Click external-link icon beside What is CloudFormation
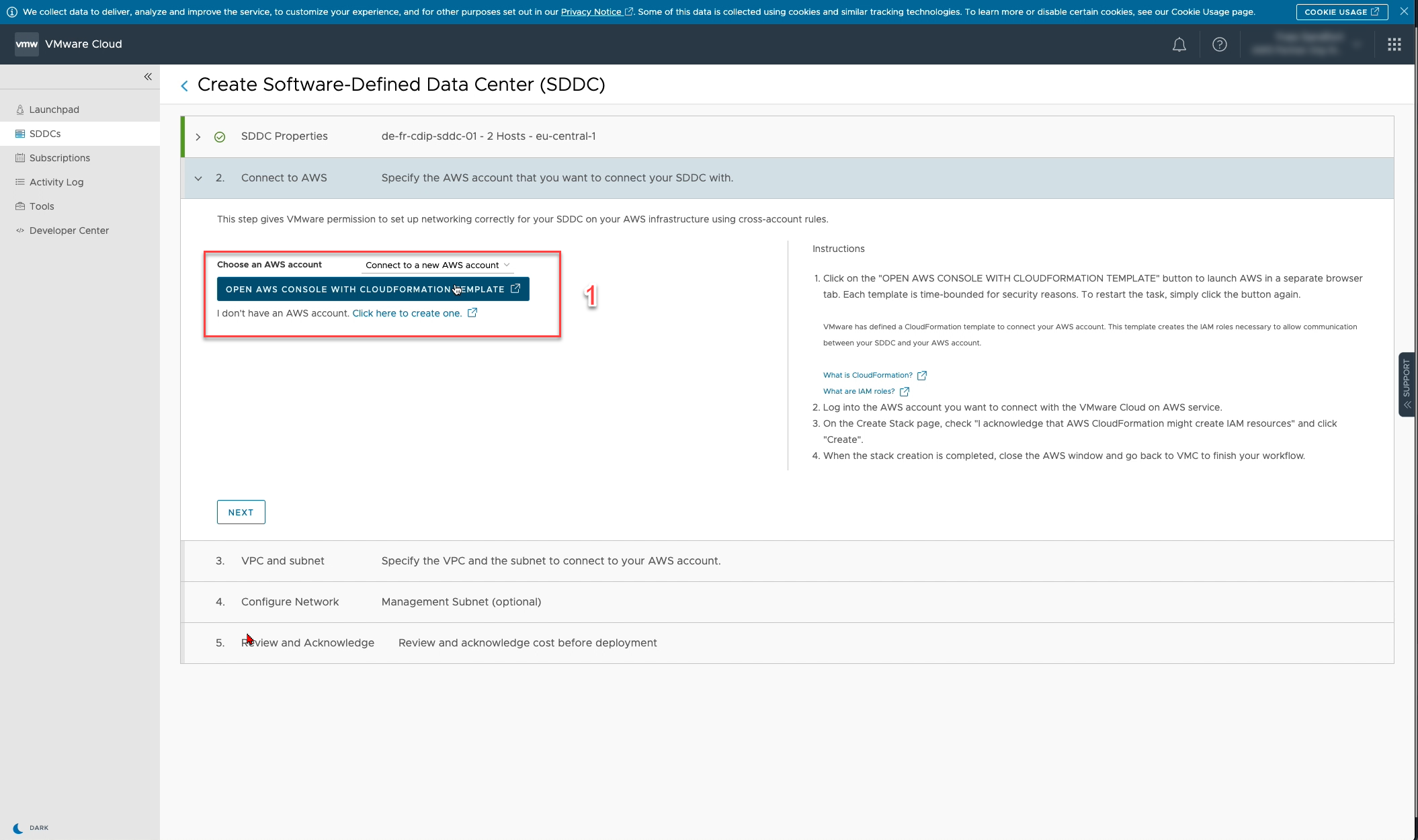The height and width of the screenshot is (840, 1418). 922,376
